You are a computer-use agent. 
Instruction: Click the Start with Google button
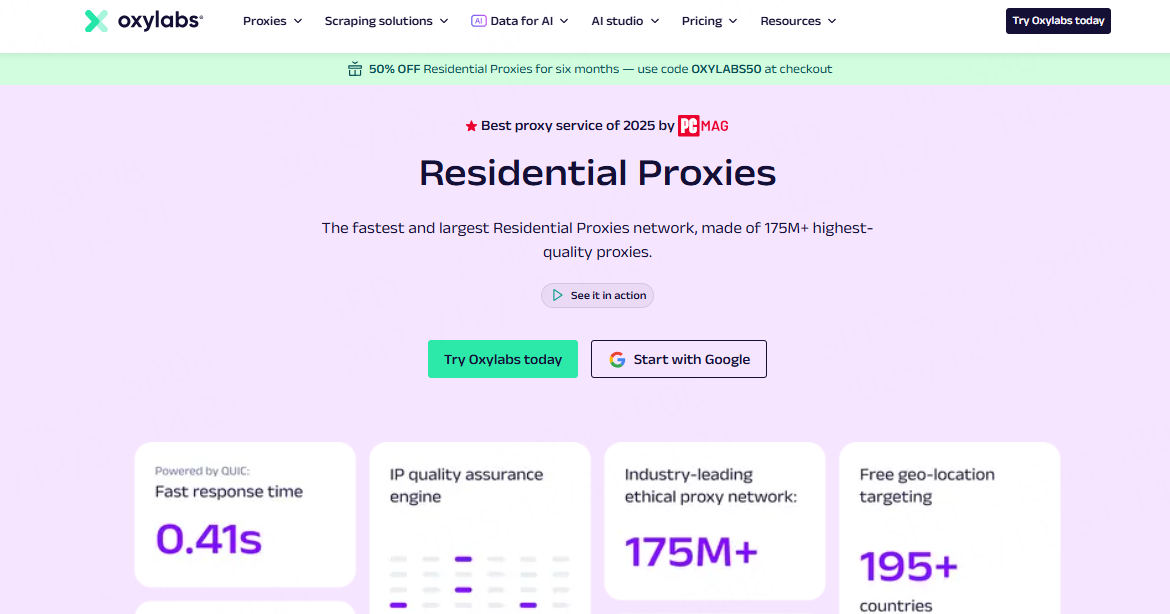click(678, 360)
